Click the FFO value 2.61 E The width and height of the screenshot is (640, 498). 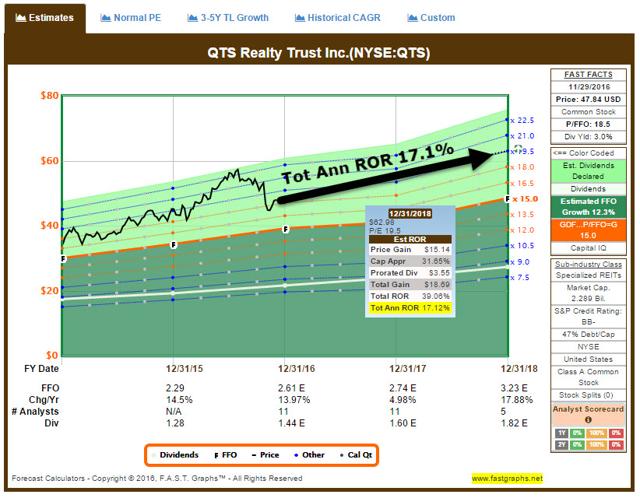click(x=291, y=388)
